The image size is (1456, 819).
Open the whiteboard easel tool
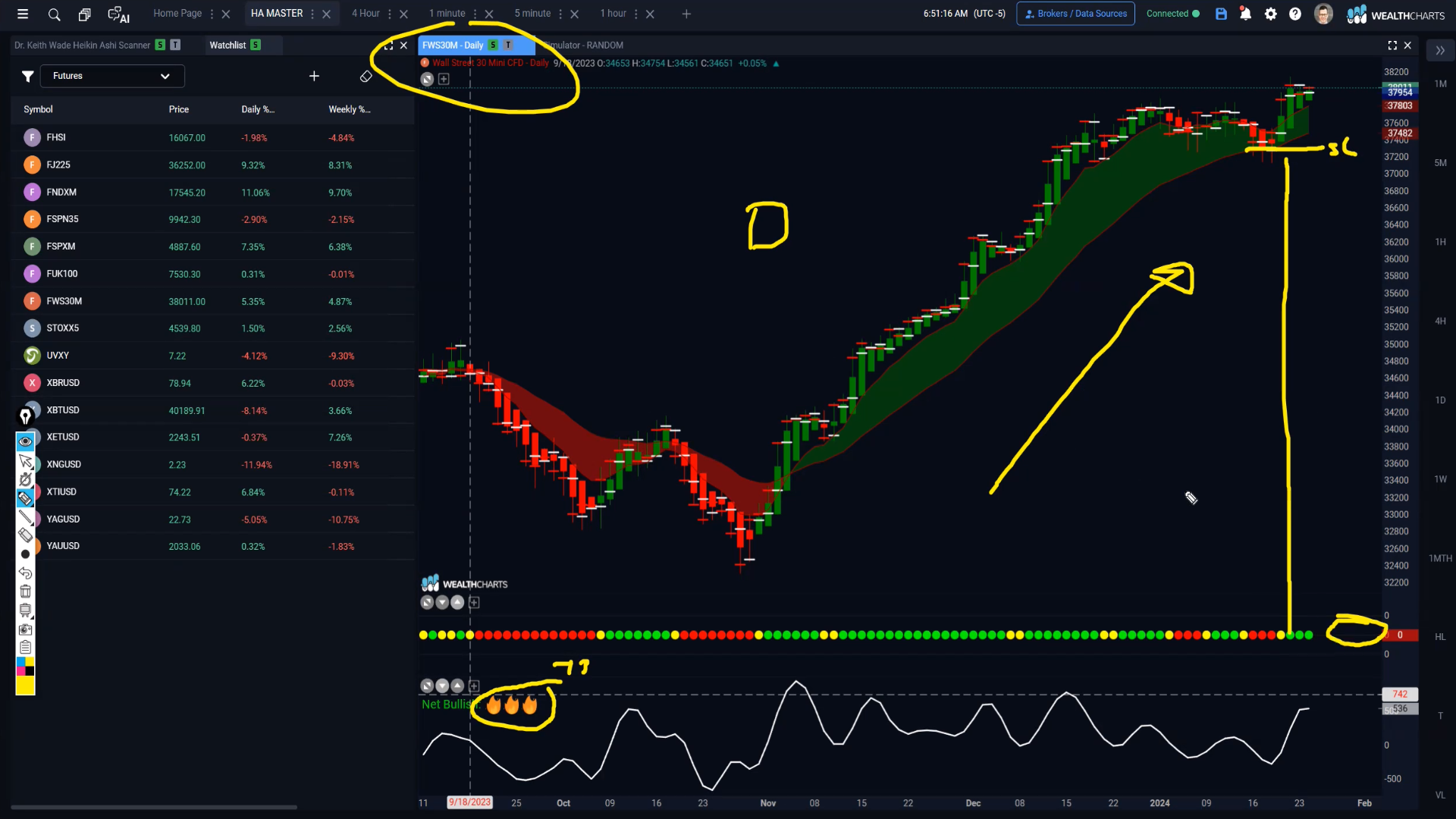tap(25, 610)
